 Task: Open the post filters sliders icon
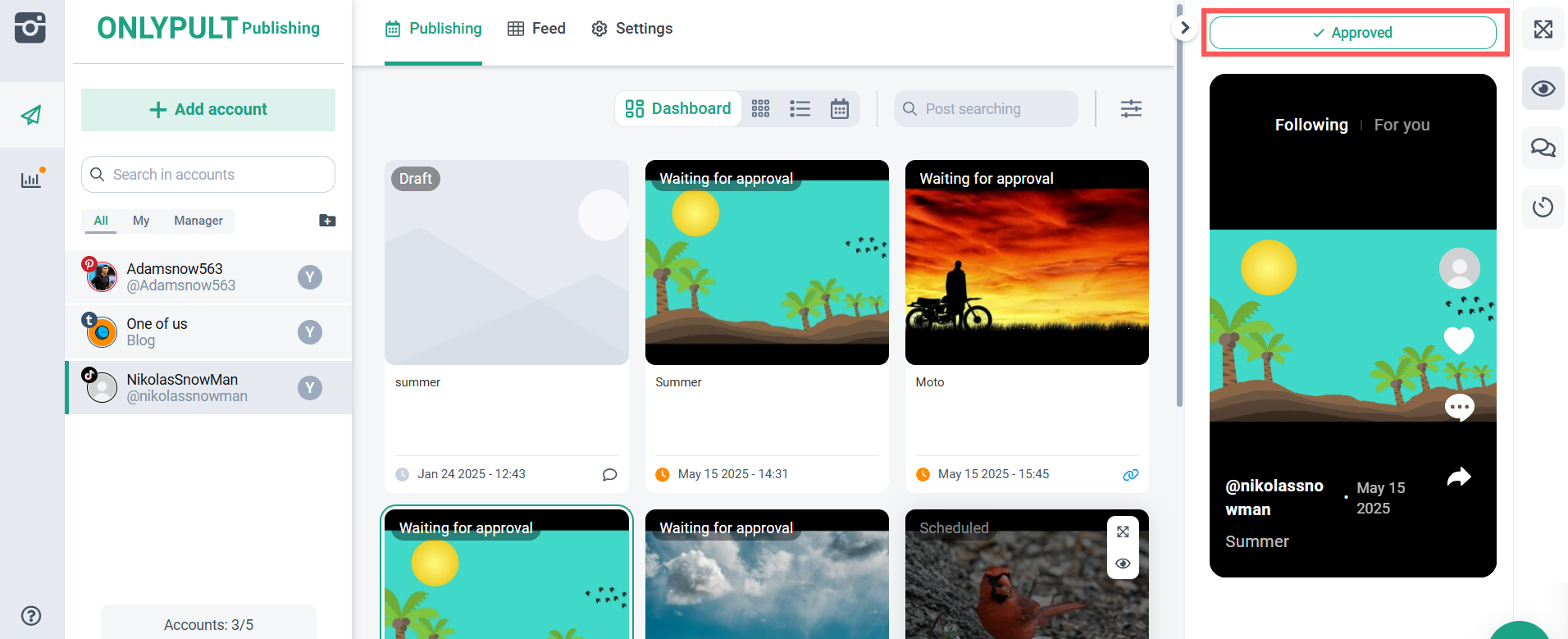[1131, 109]
